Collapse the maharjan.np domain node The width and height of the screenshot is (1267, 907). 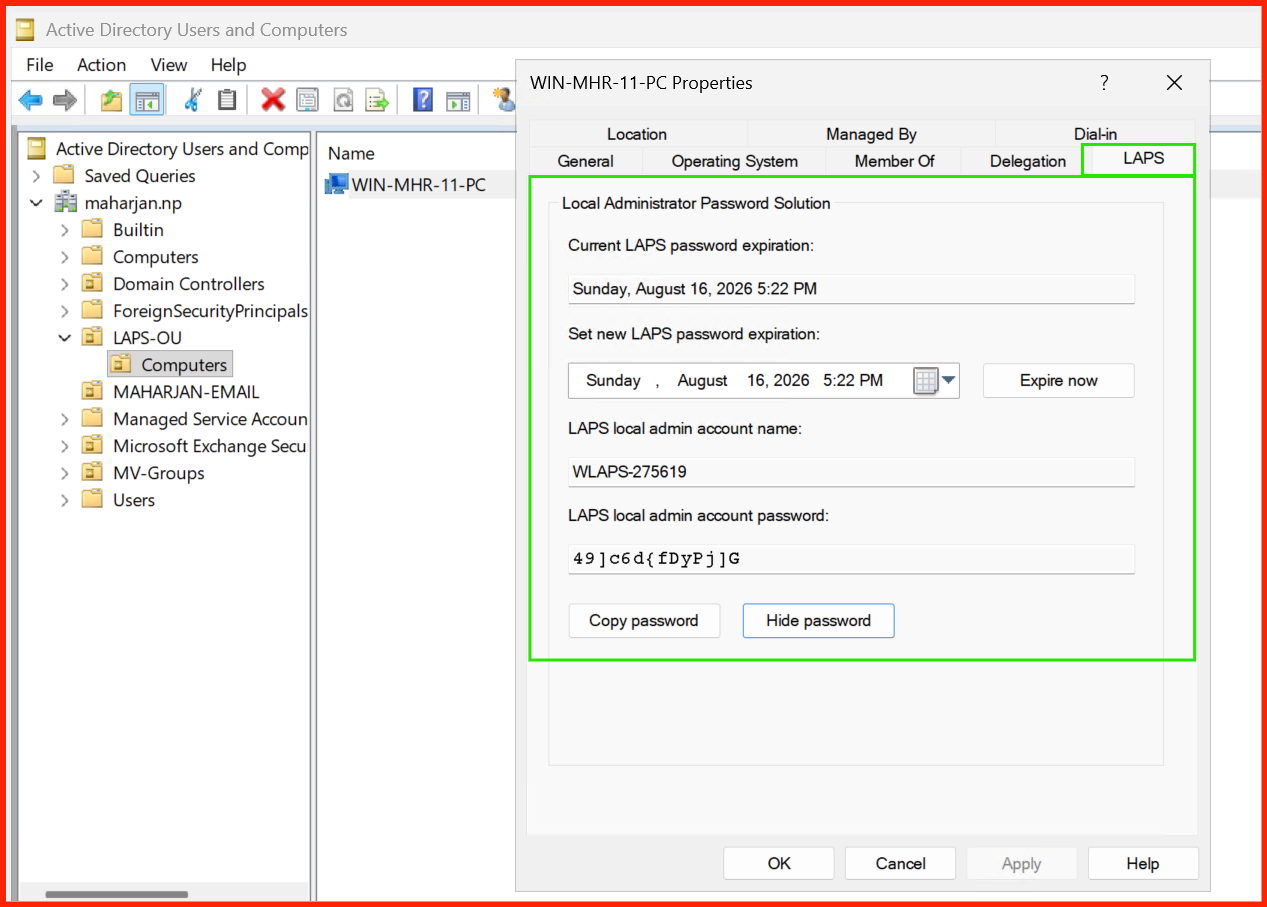[37, 203]
